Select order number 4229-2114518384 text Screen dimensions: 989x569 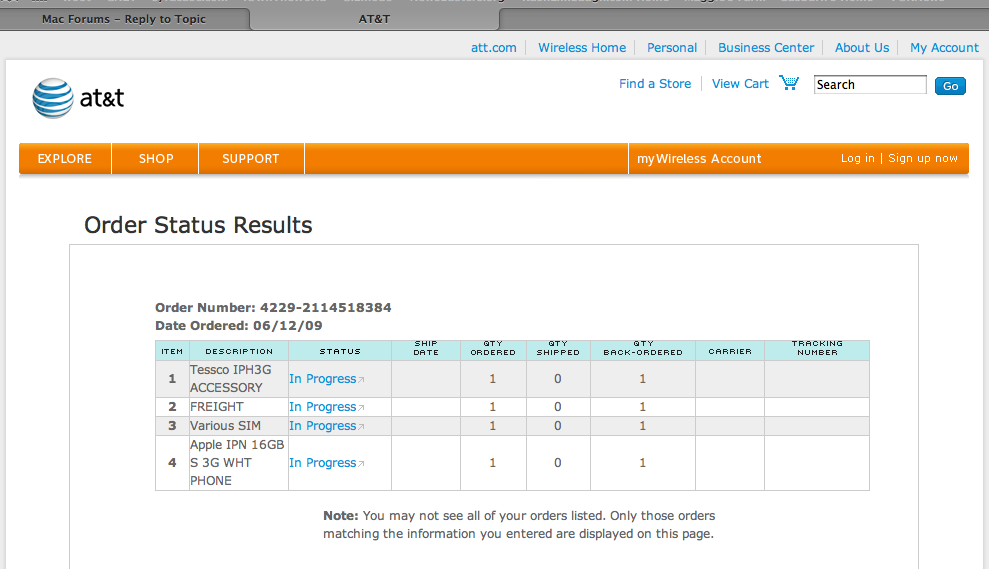(325, 307)
